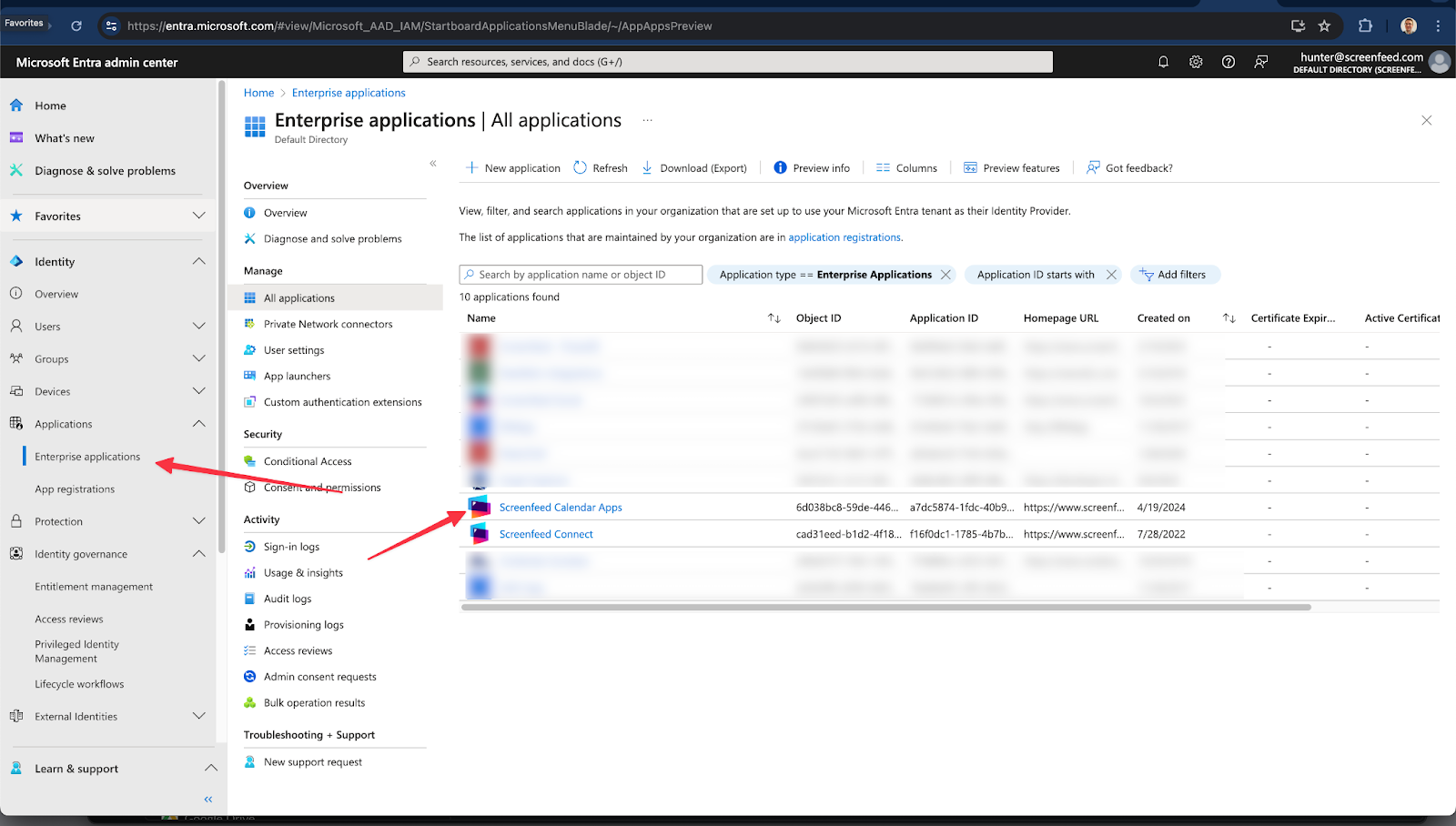Open the Screenfeed Connect application link
The height and width of the screenshot is (826, 1456).
[x=546, y=535]
